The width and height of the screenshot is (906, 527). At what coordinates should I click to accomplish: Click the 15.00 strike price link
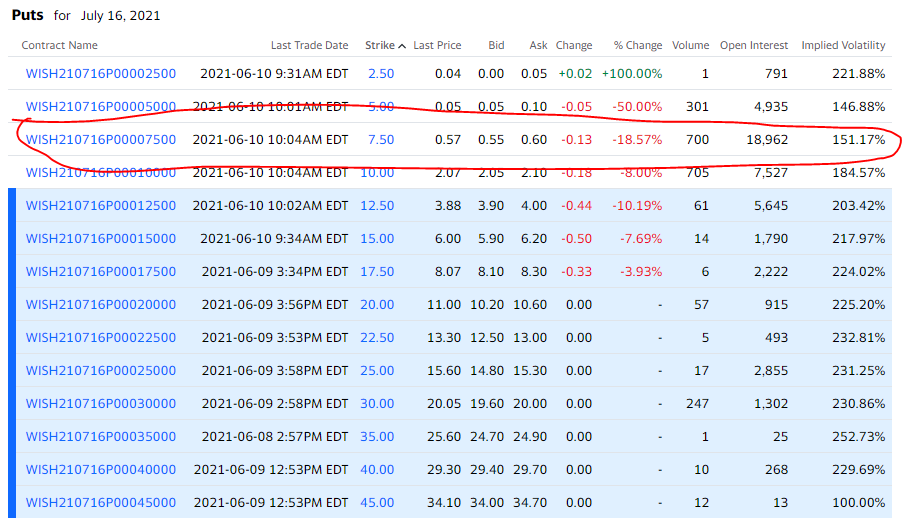click(377, 238)
